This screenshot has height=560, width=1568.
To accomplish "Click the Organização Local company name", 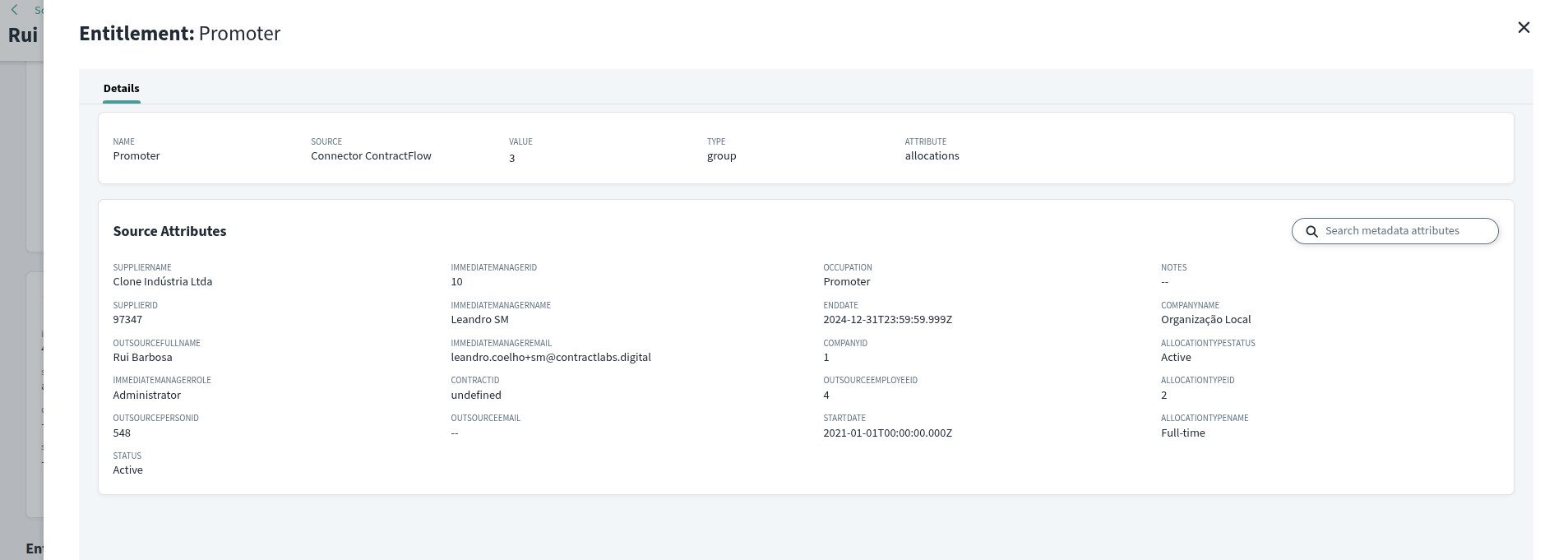I will 1205,320.
